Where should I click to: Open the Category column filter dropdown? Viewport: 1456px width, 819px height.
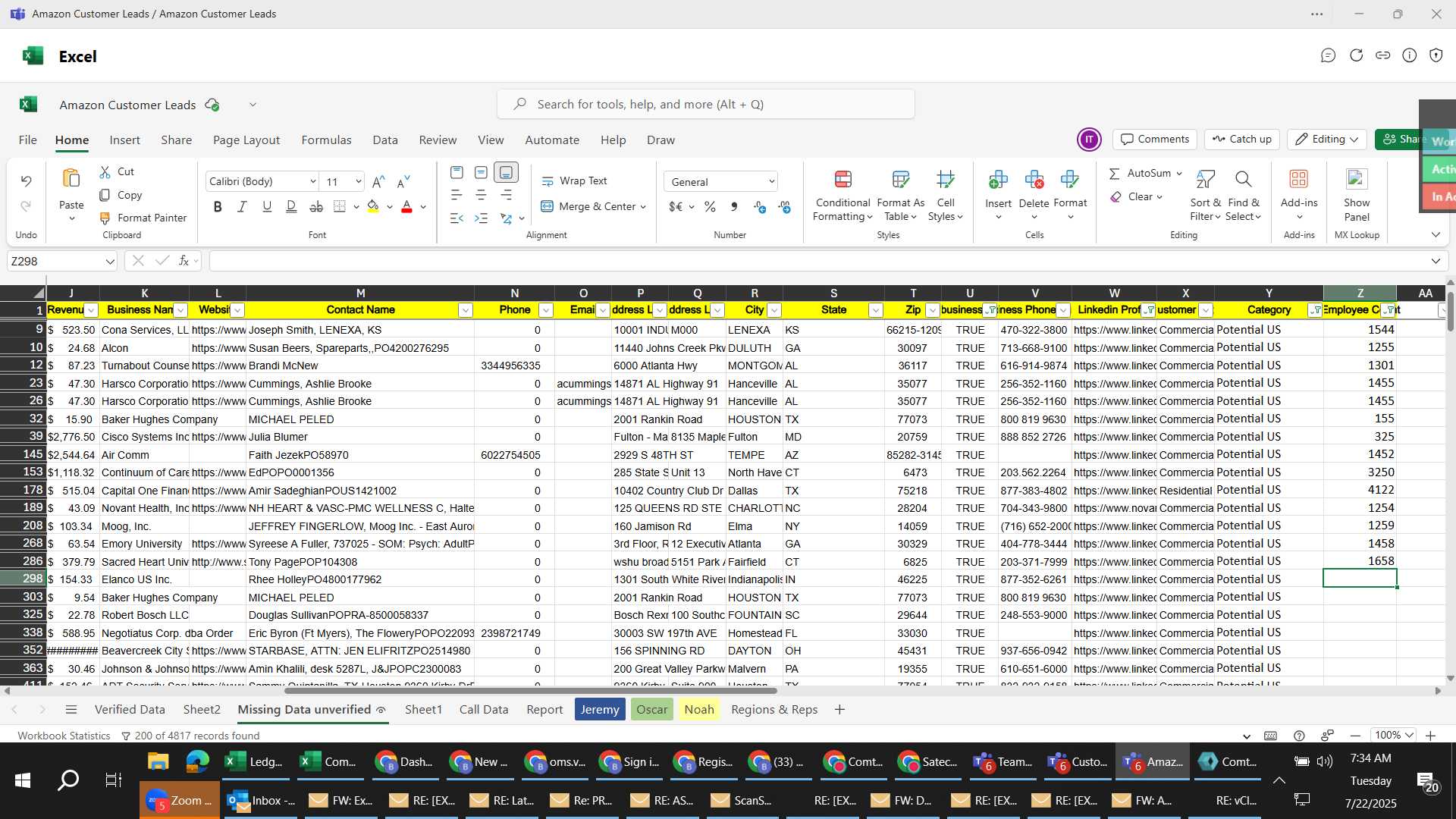point(1315,310)
